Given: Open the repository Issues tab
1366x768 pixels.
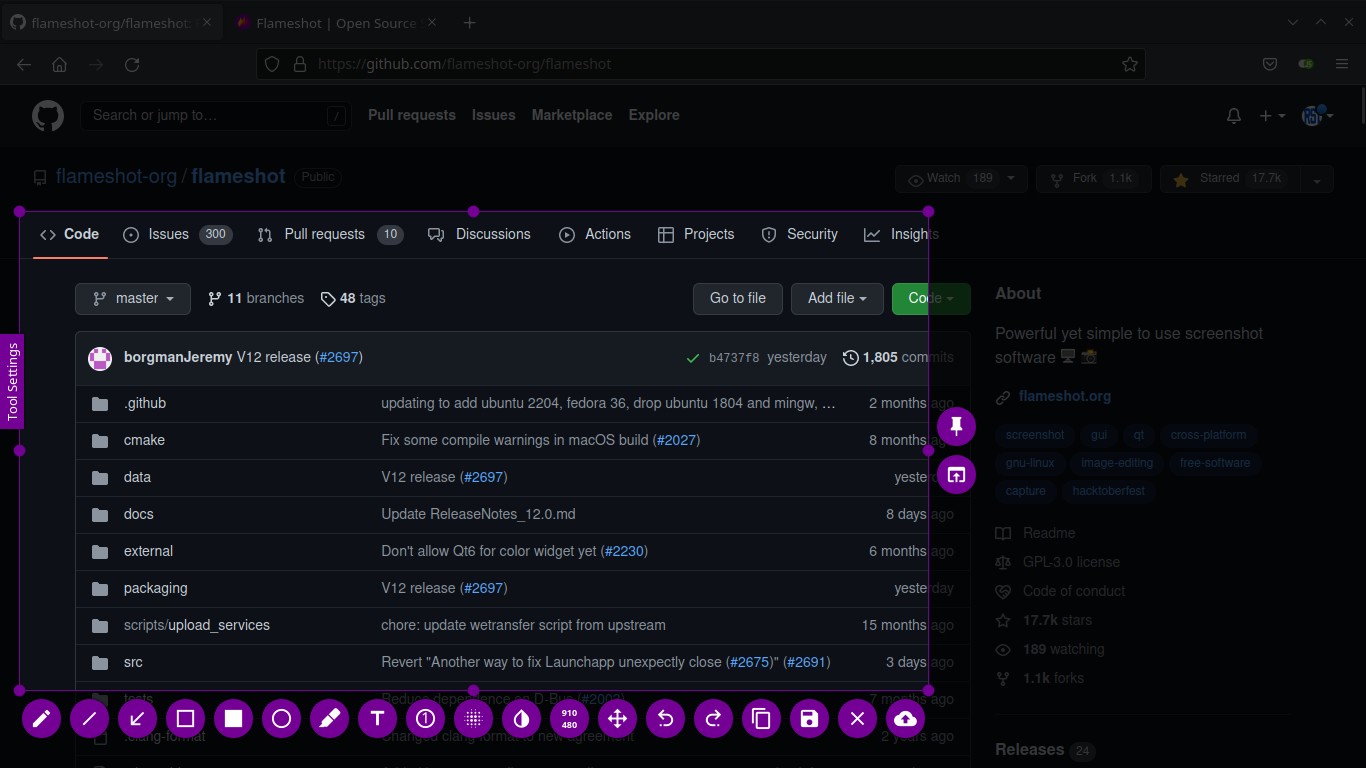Looking at the screenshot, I should pos(177,234).
